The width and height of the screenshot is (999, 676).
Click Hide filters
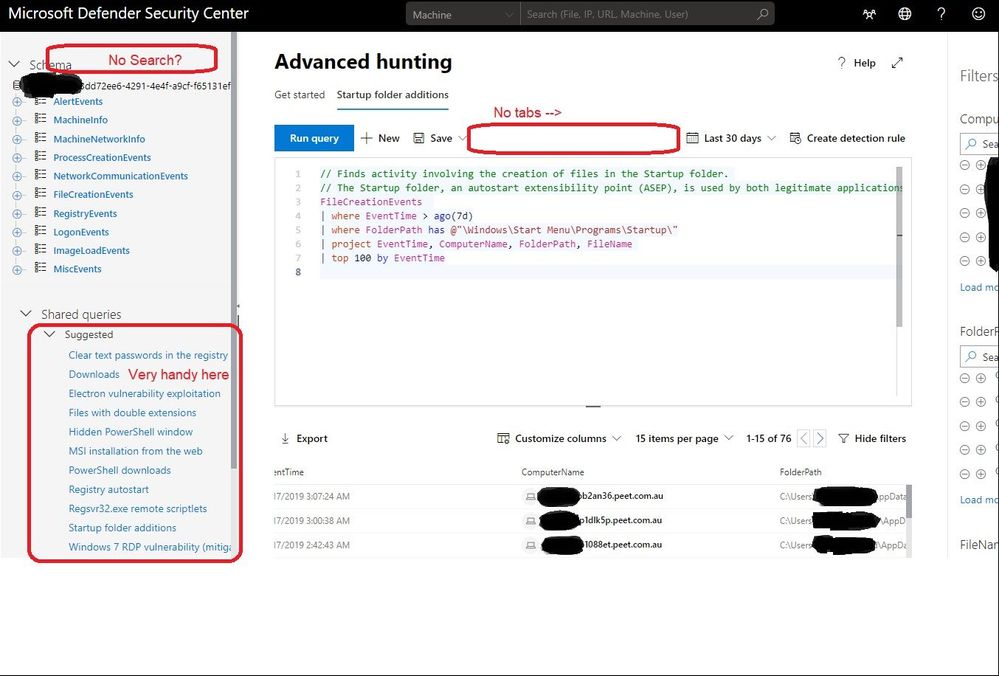pyautogui.click(x=872, y=438)
